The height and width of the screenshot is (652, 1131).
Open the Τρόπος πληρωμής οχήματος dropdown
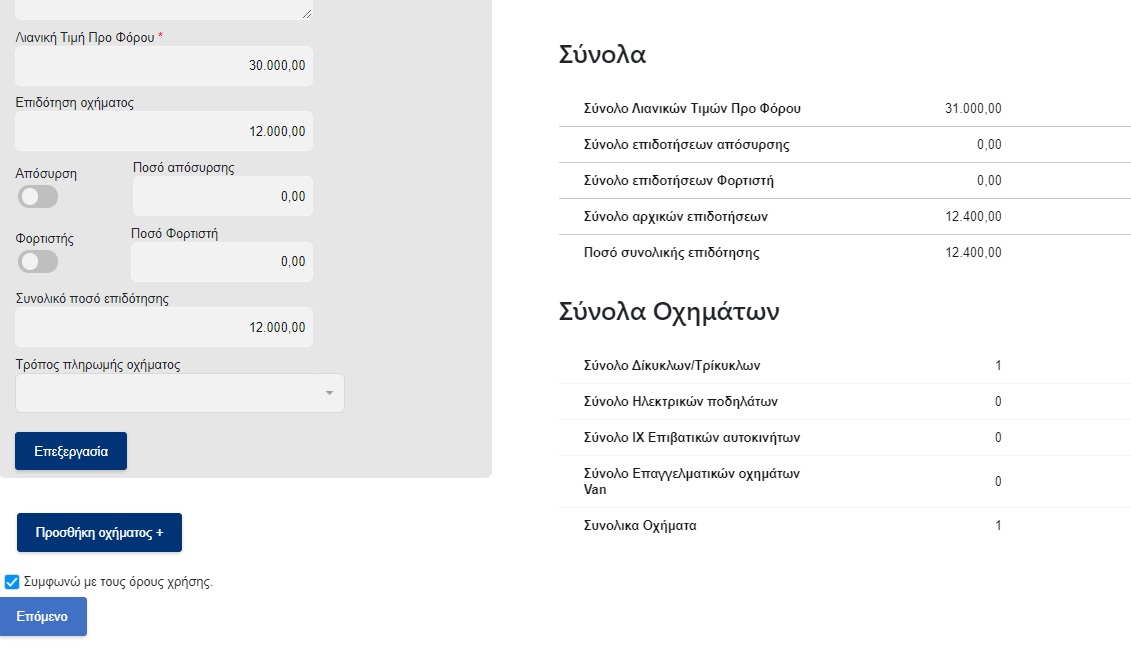coord(180,393)
